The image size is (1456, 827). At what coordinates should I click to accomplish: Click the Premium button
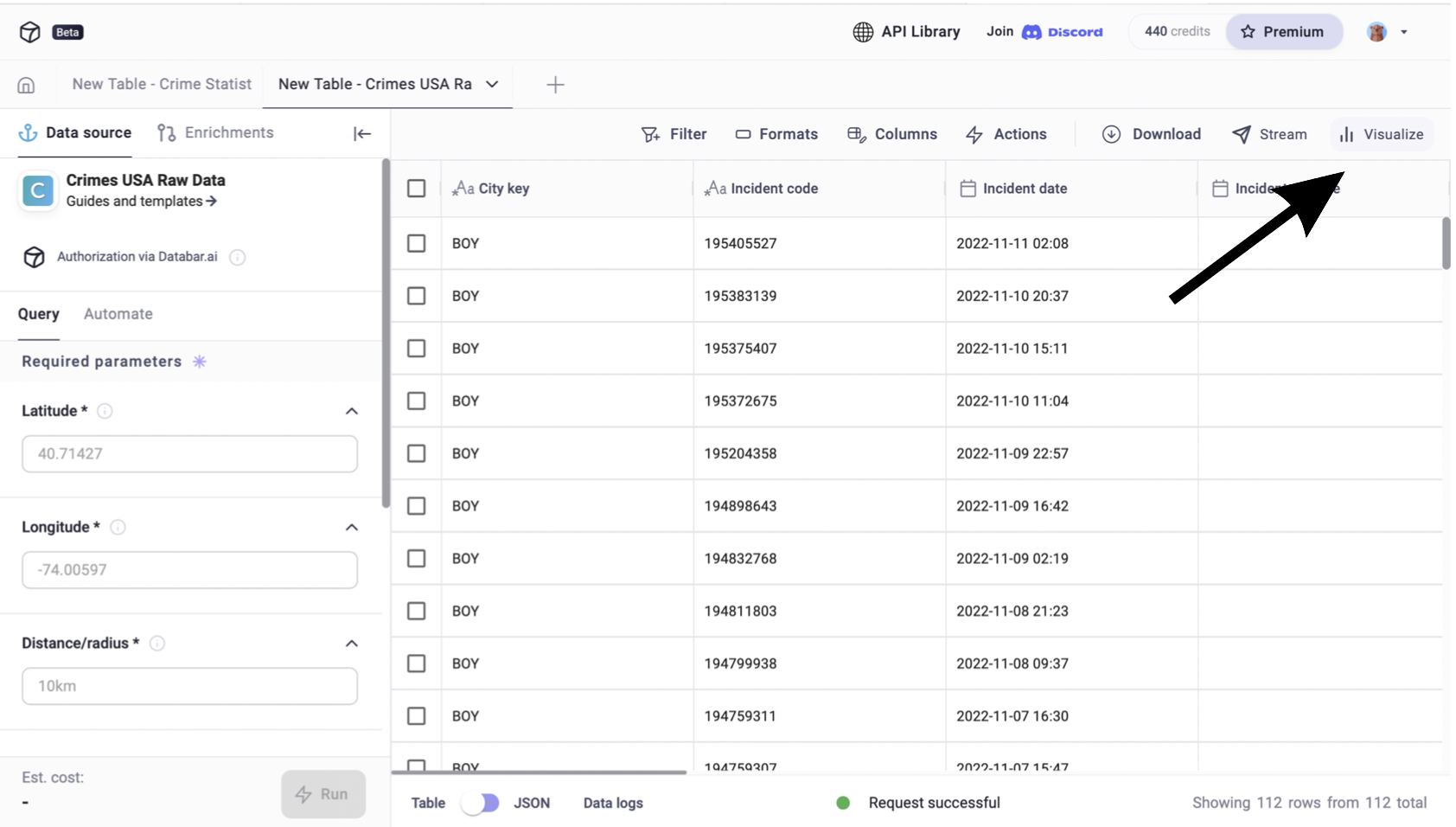1284,32
